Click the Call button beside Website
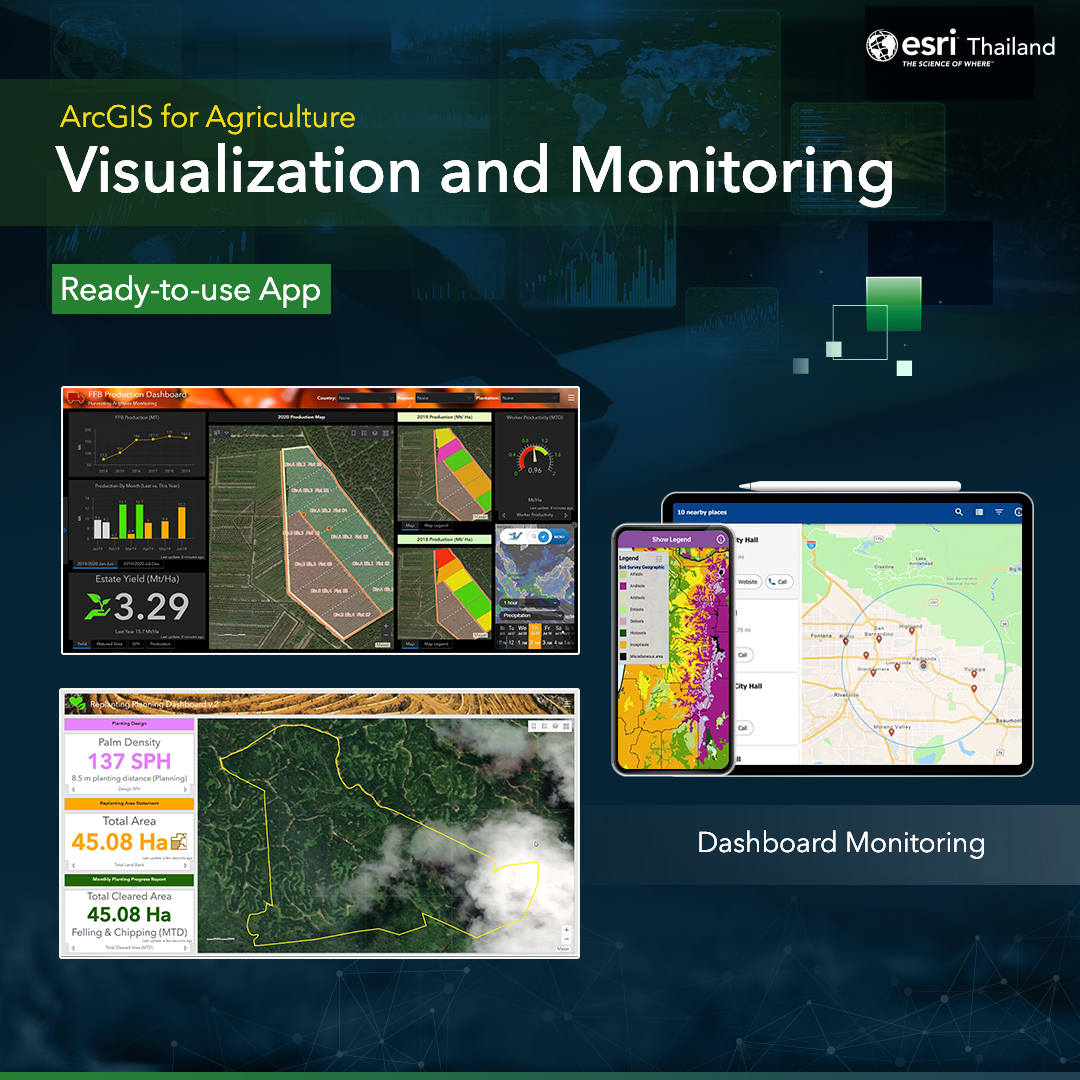 pos(779,582)
